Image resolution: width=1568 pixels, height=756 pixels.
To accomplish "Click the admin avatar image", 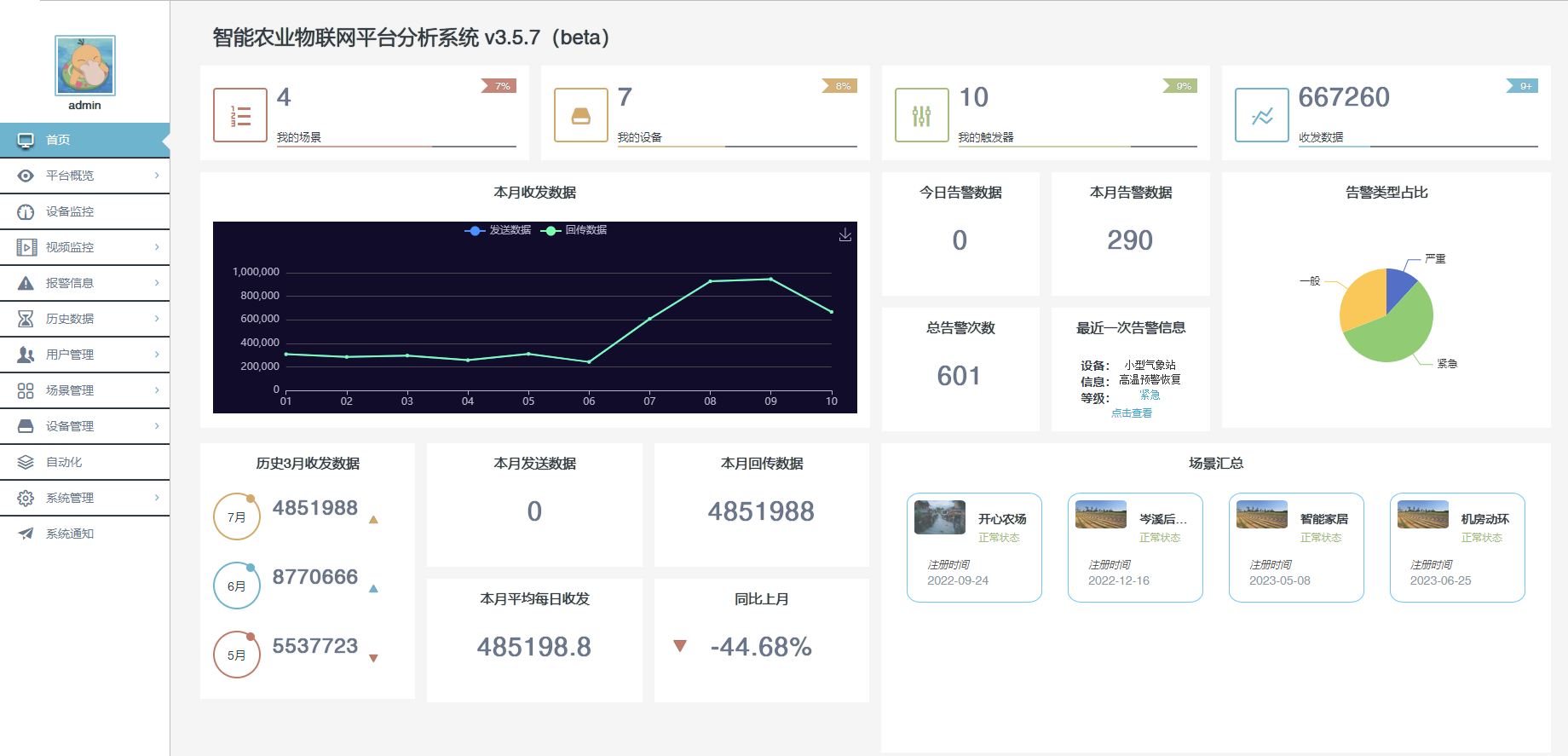I will click(85, 66).
